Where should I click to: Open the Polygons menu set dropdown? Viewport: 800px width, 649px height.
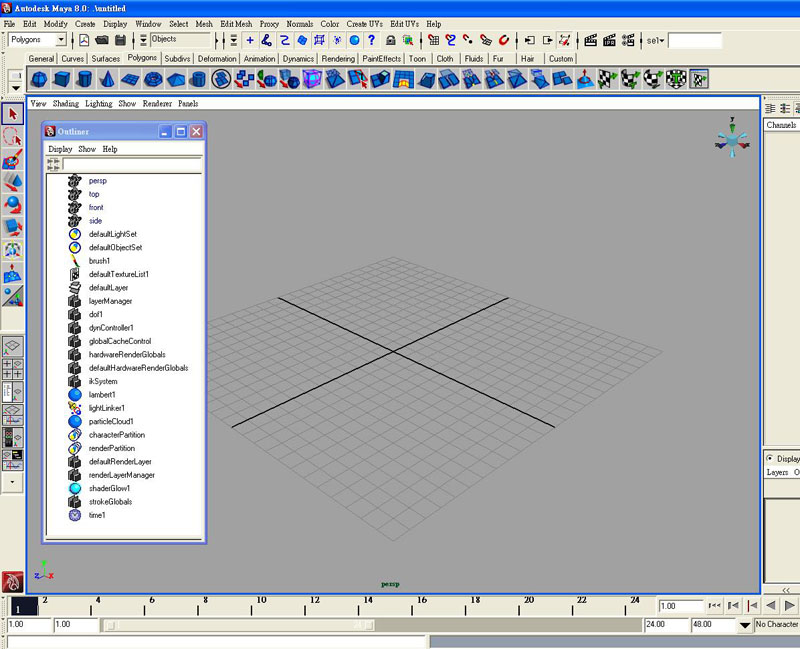(61, 39)
